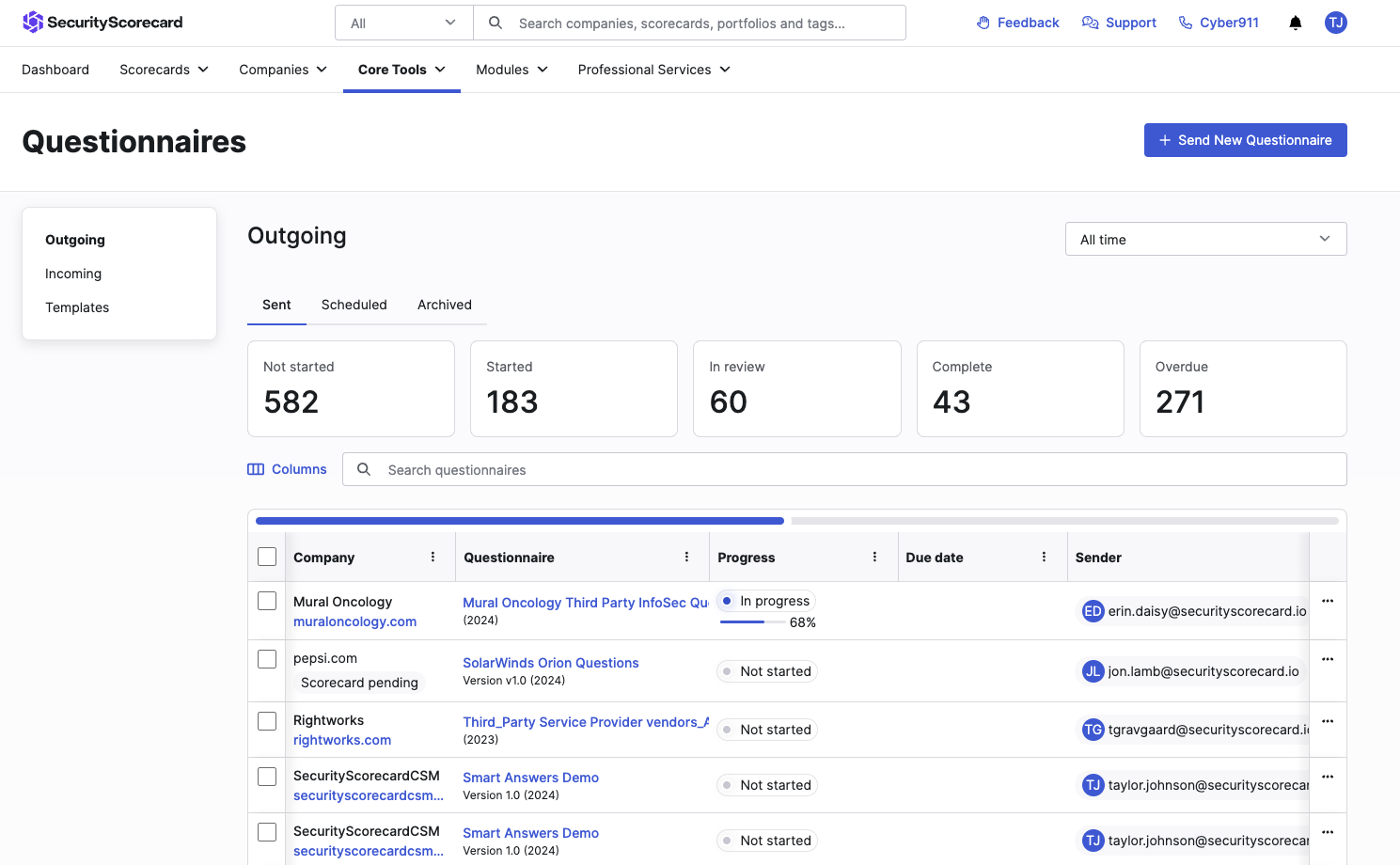Open Due date column options menu
The height and width of the screenshot is (865, 1400).
click(1045, 557)
